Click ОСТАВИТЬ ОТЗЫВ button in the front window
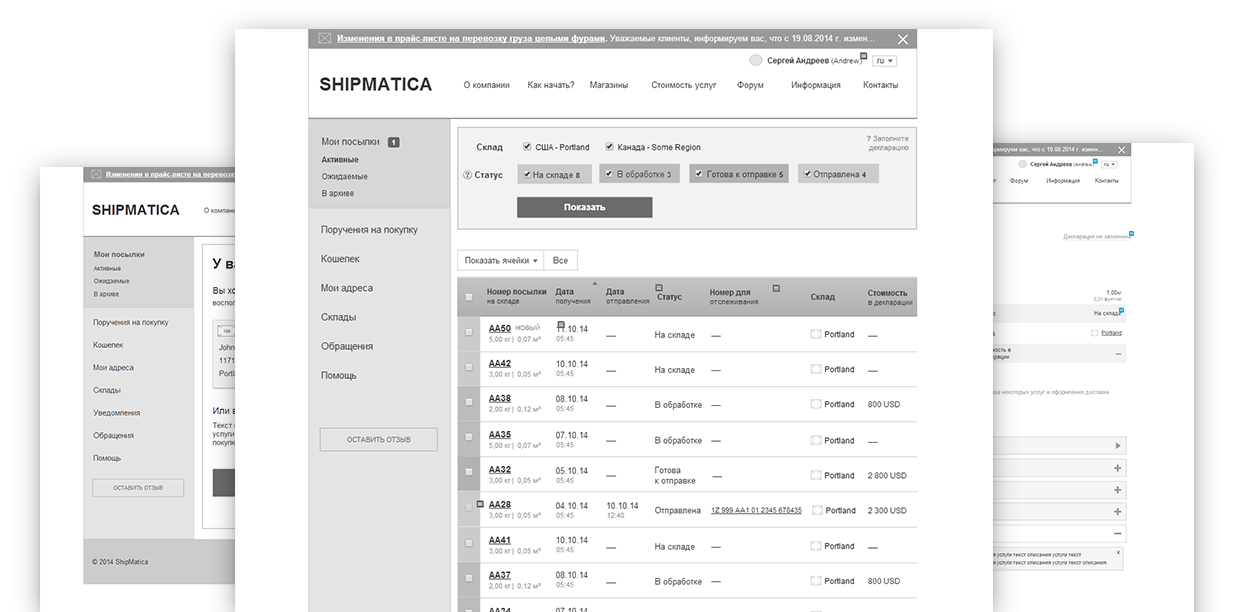 (x=379, y=440)
